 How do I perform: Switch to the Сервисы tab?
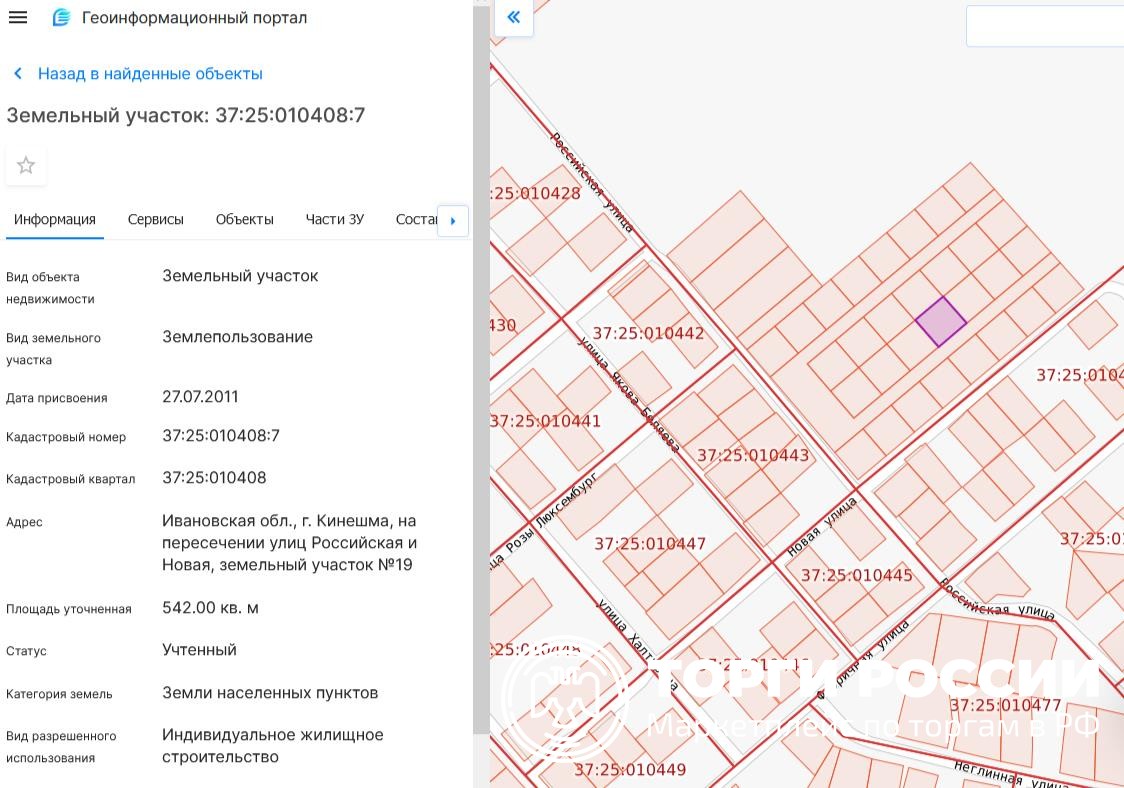pos(155,220)
